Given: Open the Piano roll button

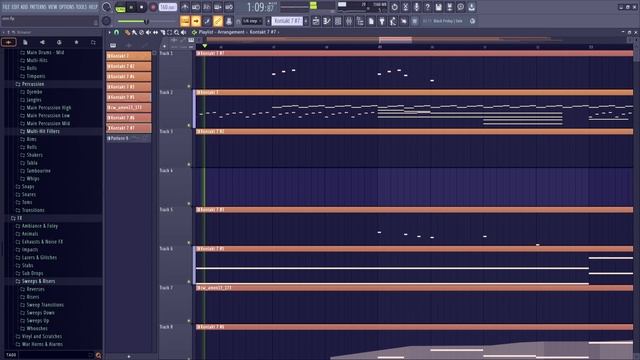Looking at the screenshot, I should click(327, 21).
